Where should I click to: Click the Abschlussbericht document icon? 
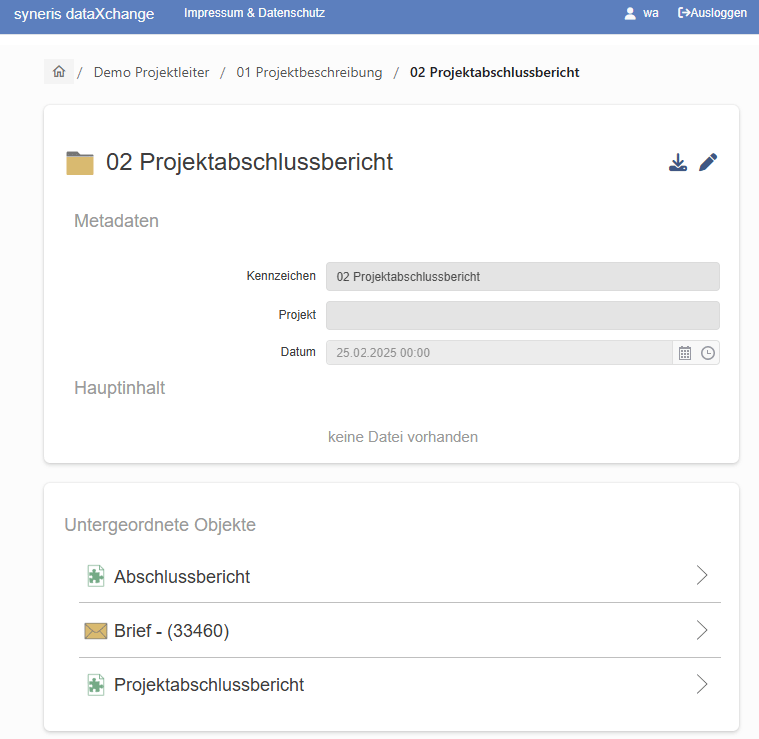(96, 576)
